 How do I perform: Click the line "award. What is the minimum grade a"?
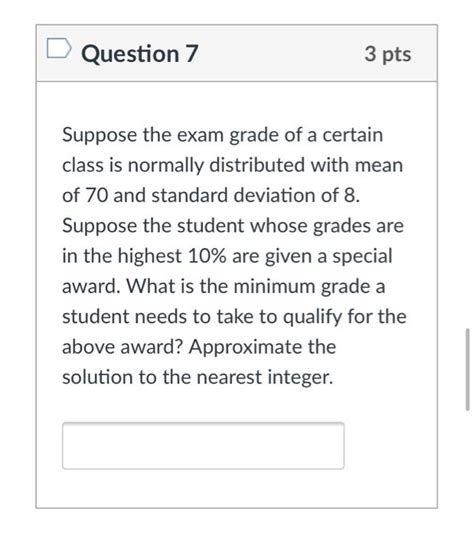(x=224, y=286)
